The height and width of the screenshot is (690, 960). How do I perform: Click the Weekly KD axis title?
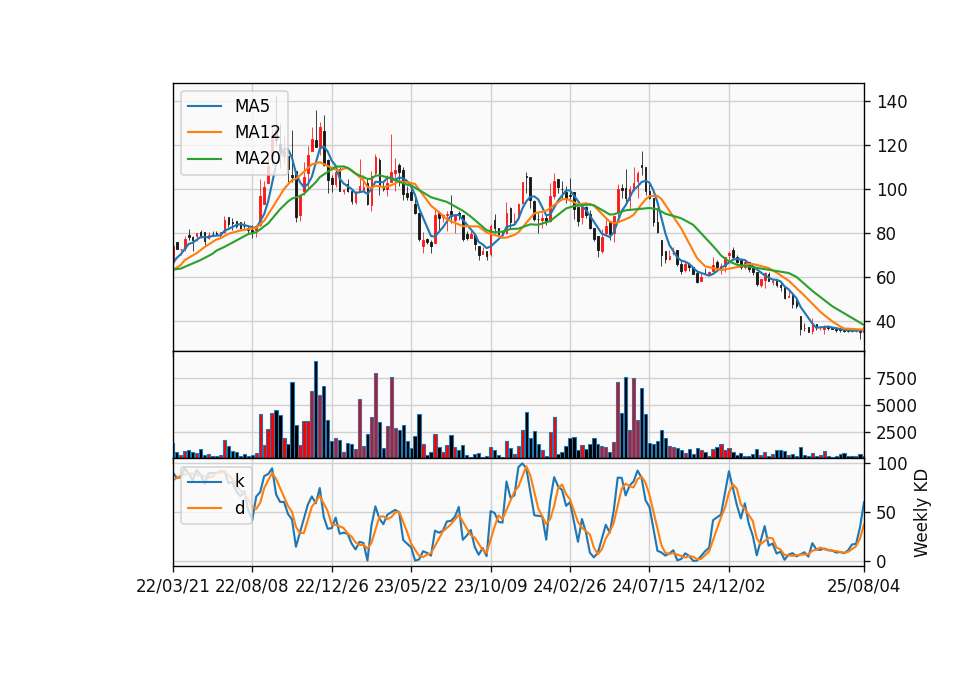(920, 513)
